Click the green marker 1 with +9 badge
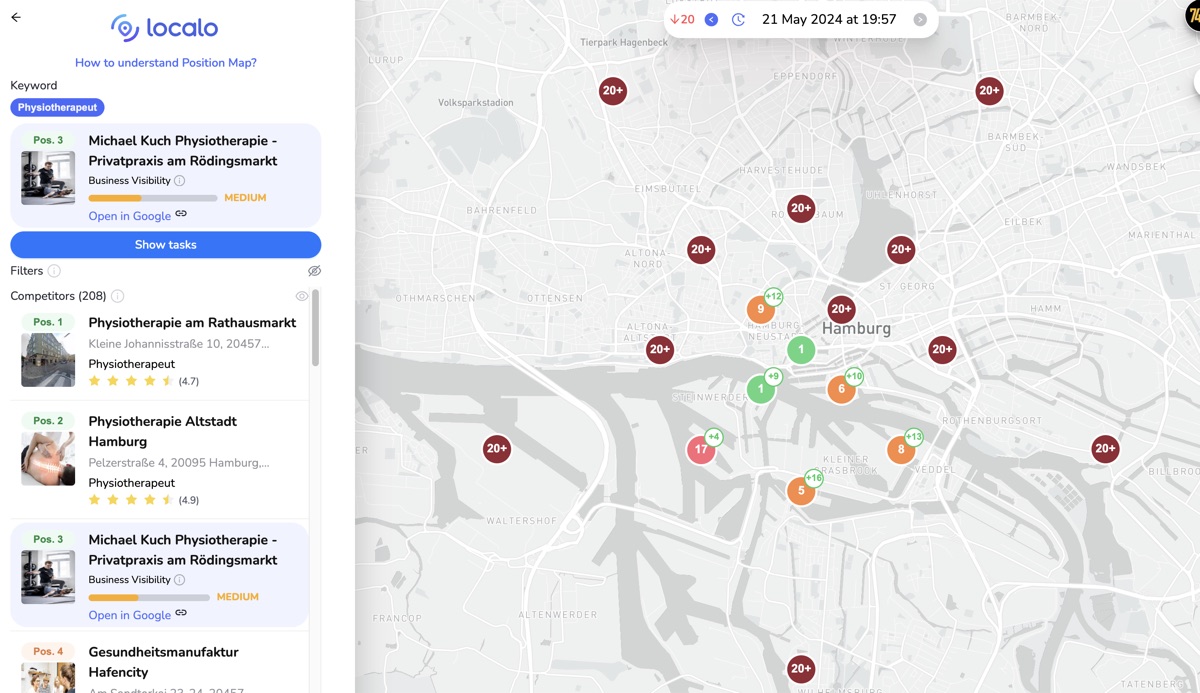This screenshot has width=1200, height=693. click(761, 389)
